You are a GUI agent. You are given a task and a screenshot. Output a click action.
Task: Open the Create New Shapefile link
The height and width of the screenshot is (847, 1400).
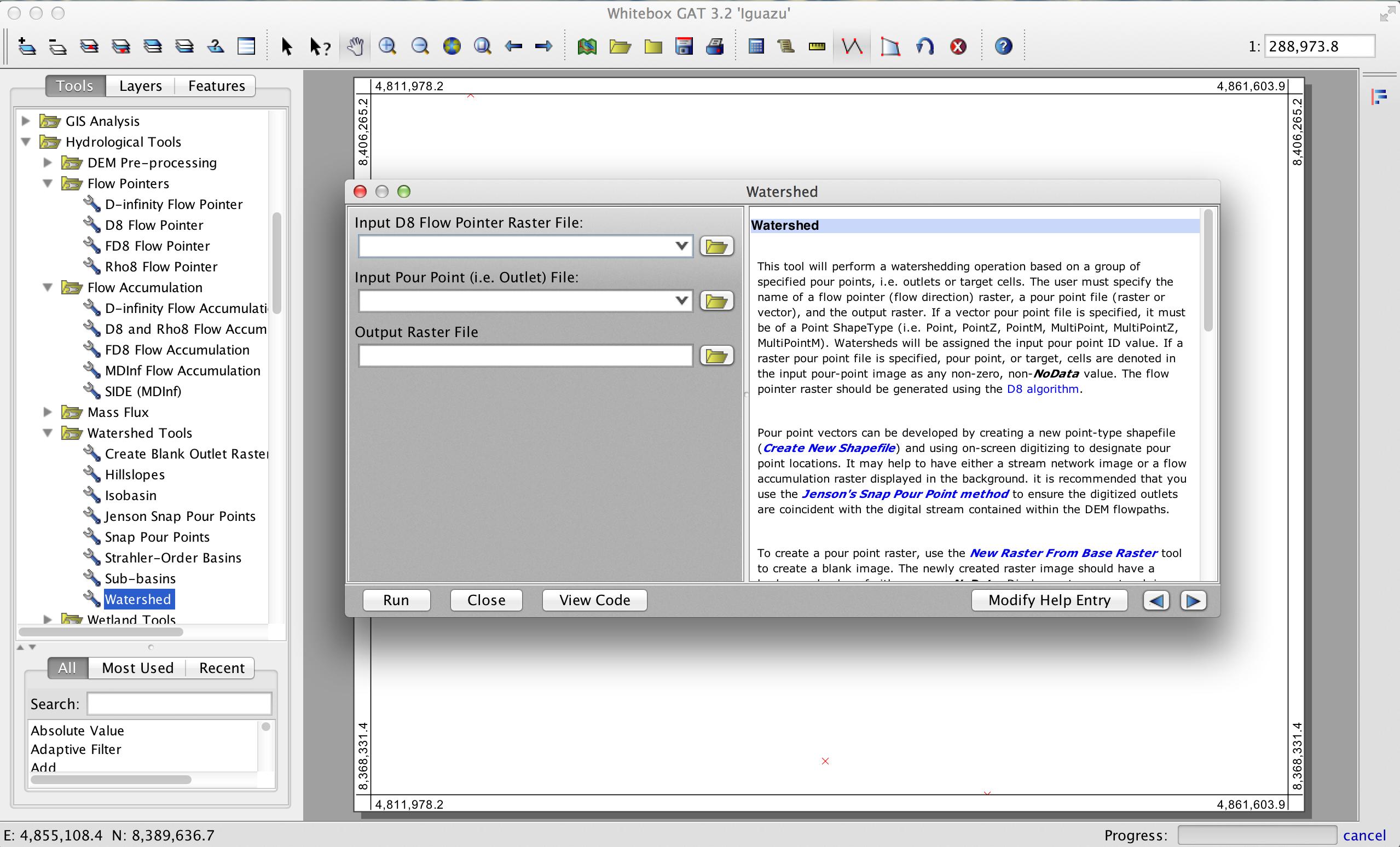(x=829, y=448)
